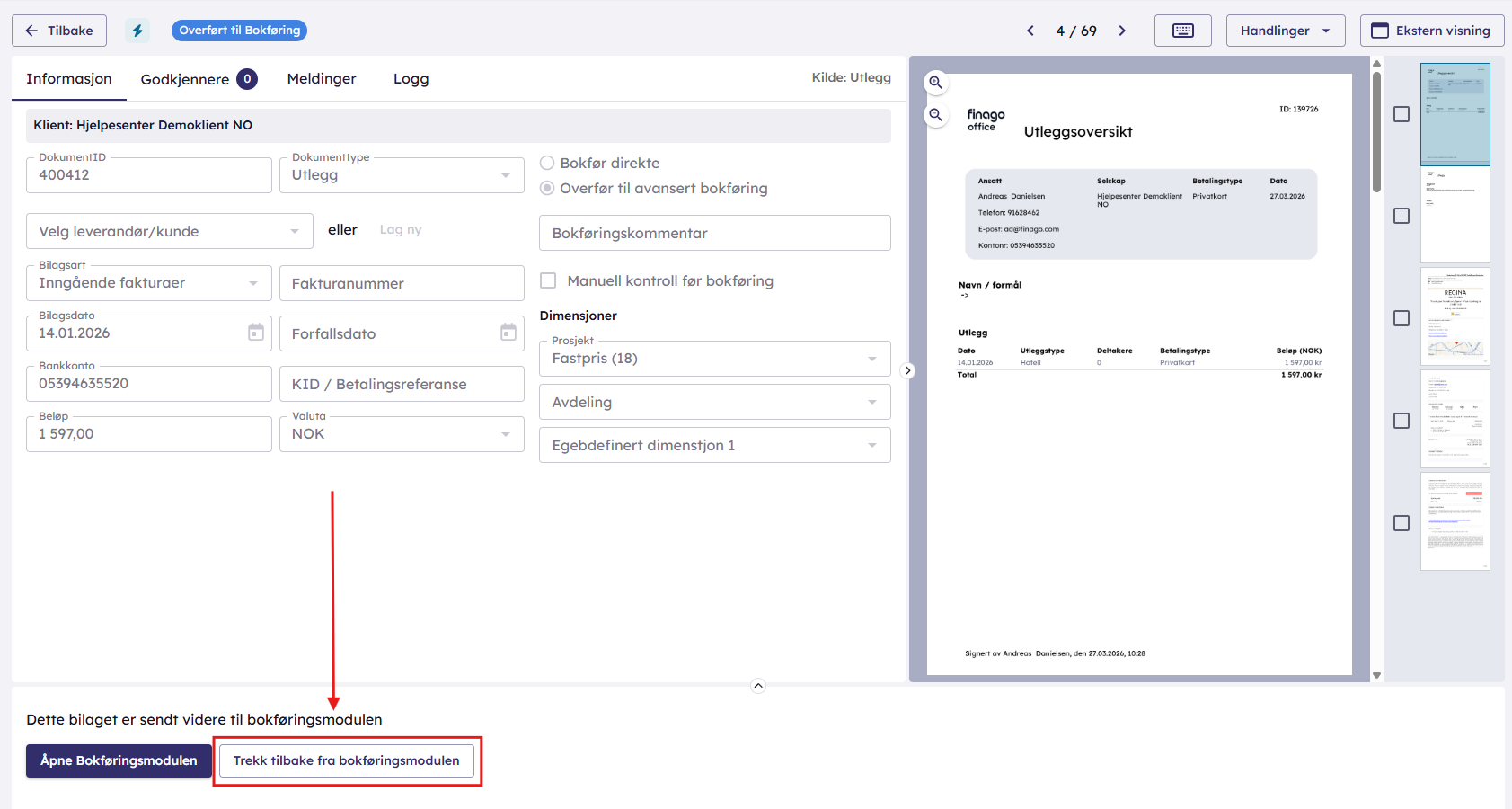This screenshot has height=809, width=1512.
Task: Click the zoom out magnifier icon
Action: 935,115
